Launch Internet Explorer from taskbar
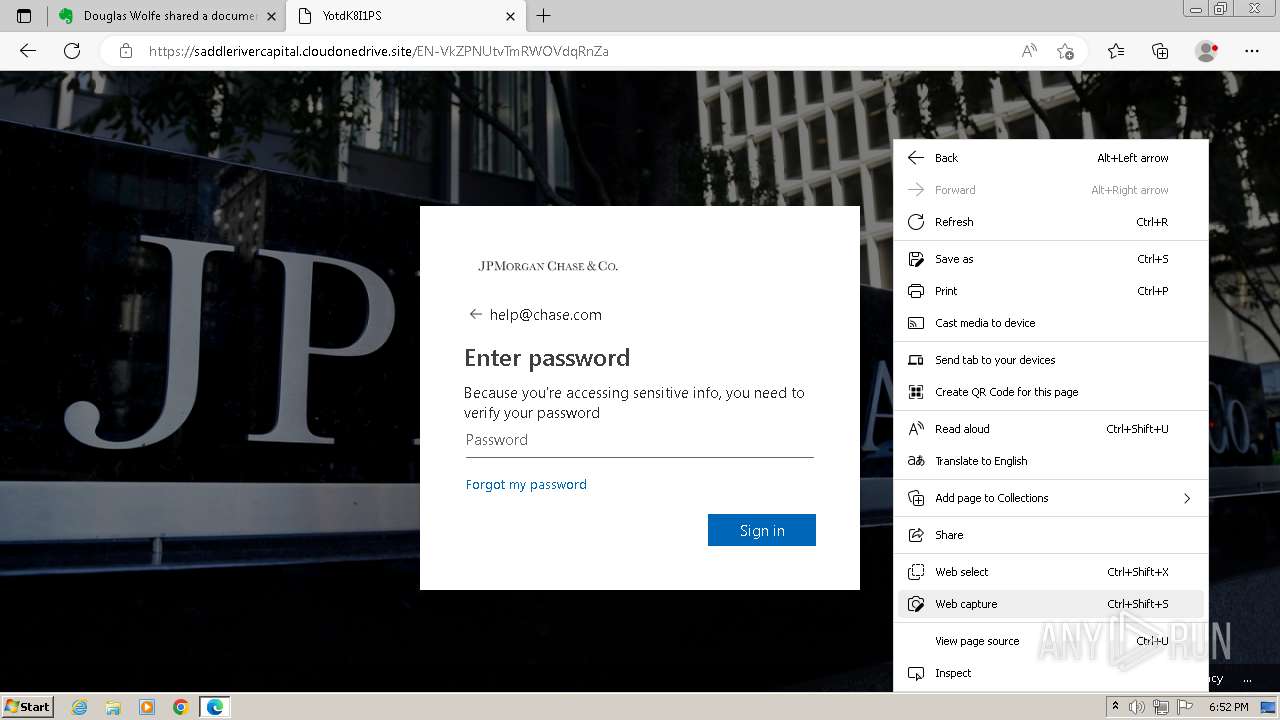 tap(80, 707)
